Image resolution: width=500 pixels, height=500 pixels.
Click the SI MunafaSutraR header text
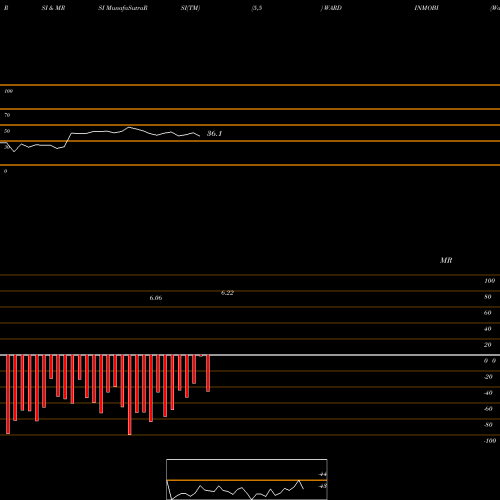point(123,8)
